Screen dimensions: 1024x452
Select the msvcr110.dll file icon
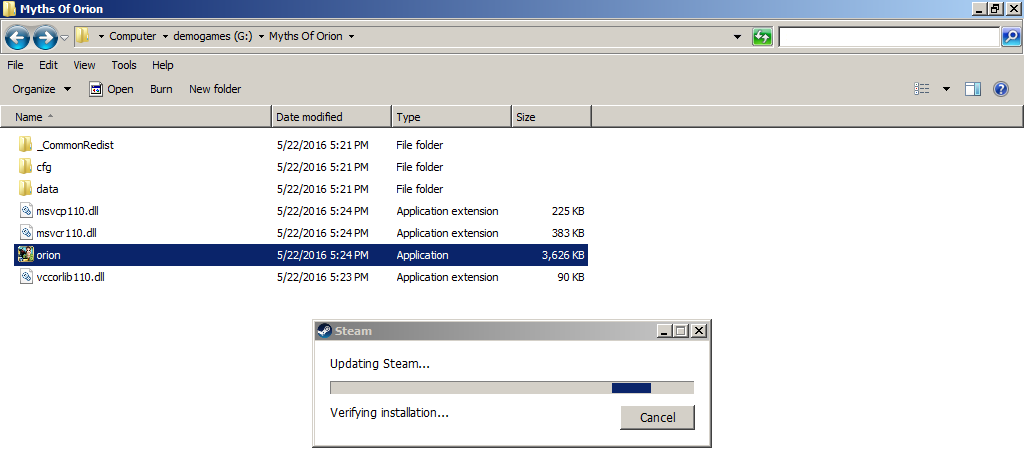[26, 233]
